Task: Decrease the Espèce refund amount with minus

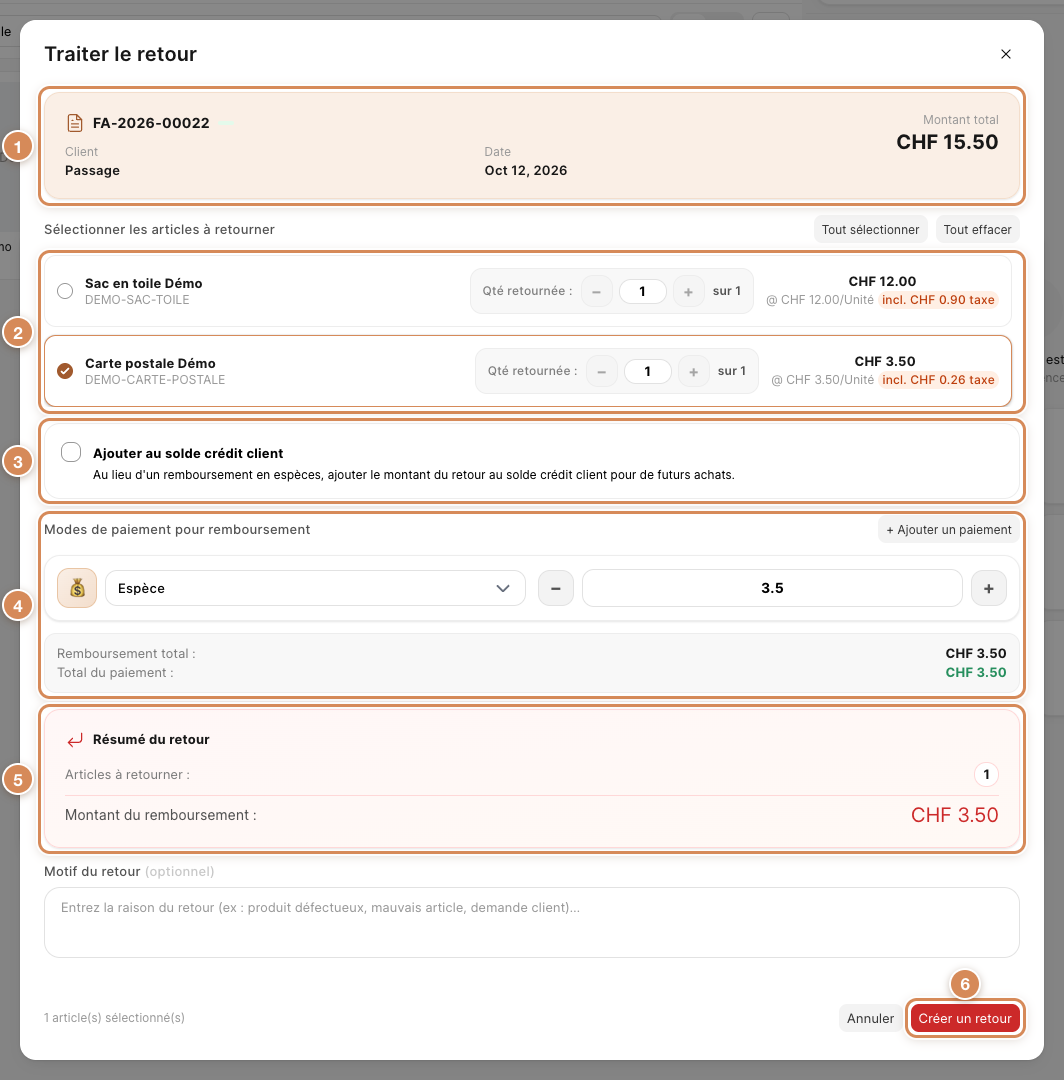Action: point(556,588)
